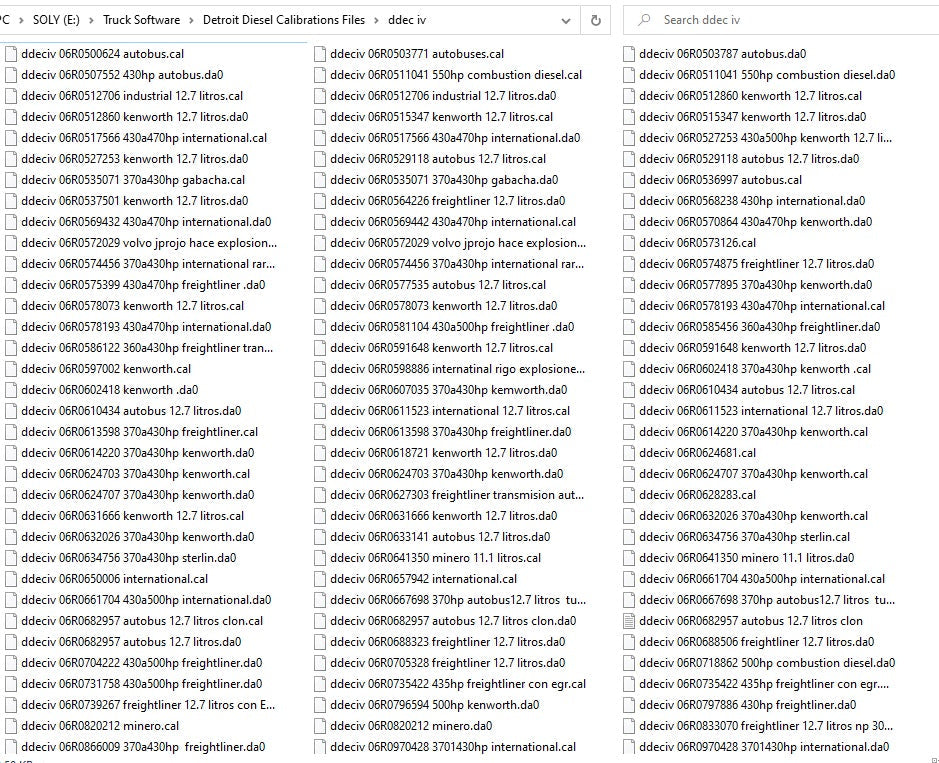939x763 pixels.
Task: Select the text document icon for 06R0682957 autobus clon
Action: pos(629,621)
